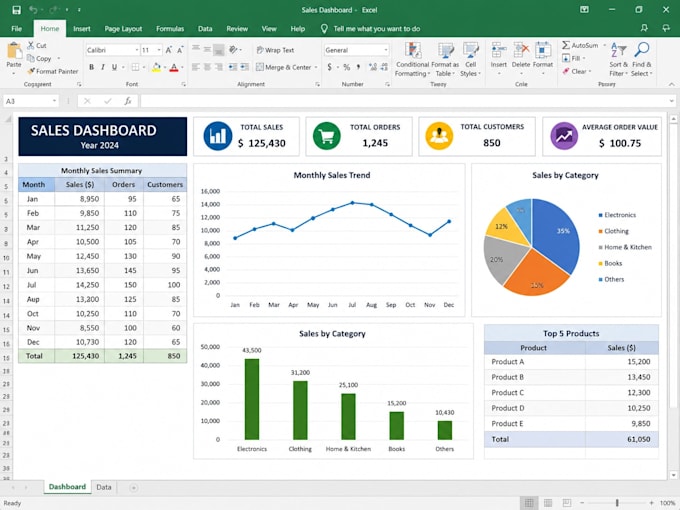Add a new sheet with the plus button
Viewport: 680px width, 510px height.
coord(134,488)
